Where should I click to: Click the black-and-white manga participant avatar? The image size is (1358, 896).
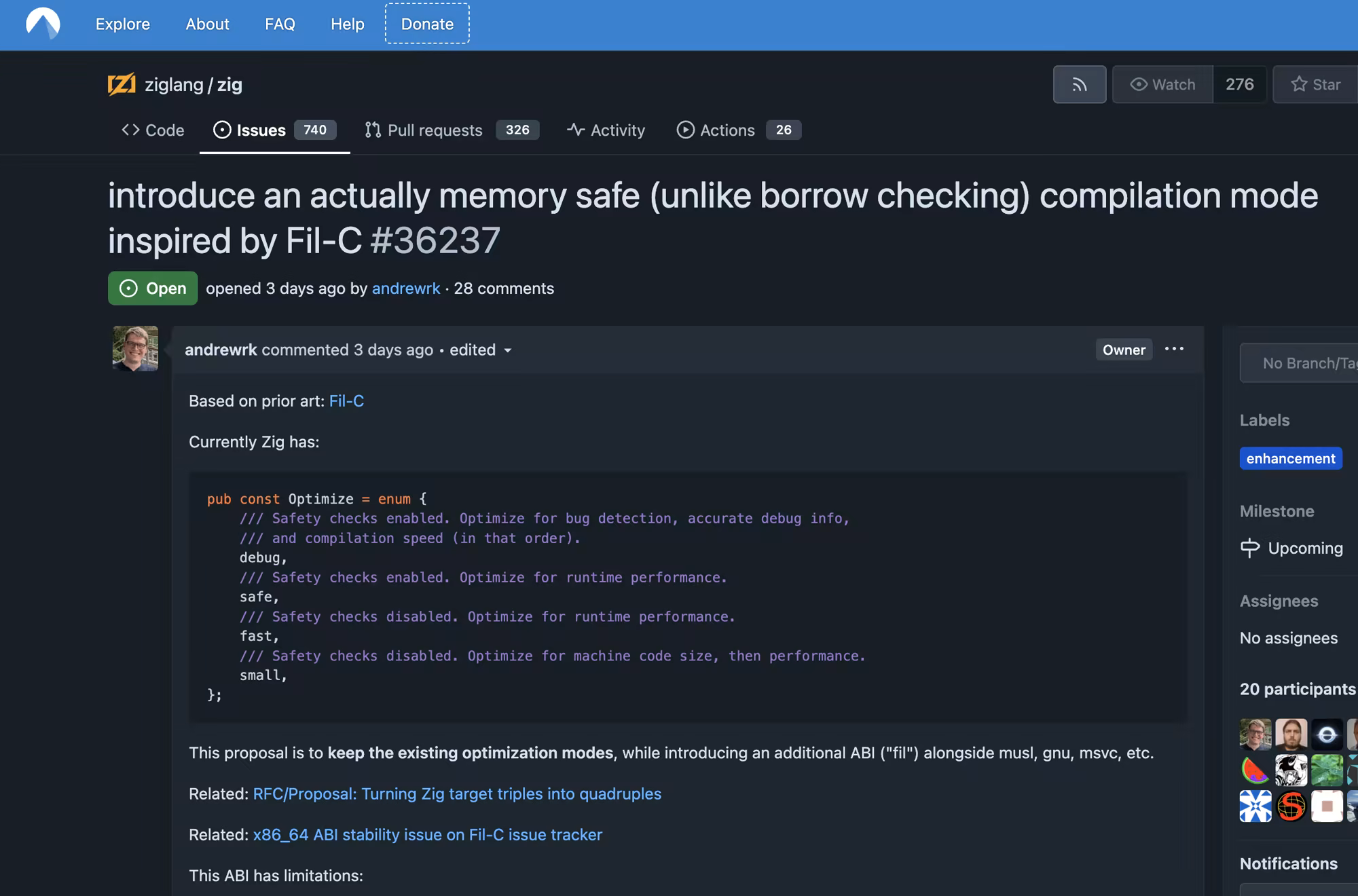point(1291,770)
